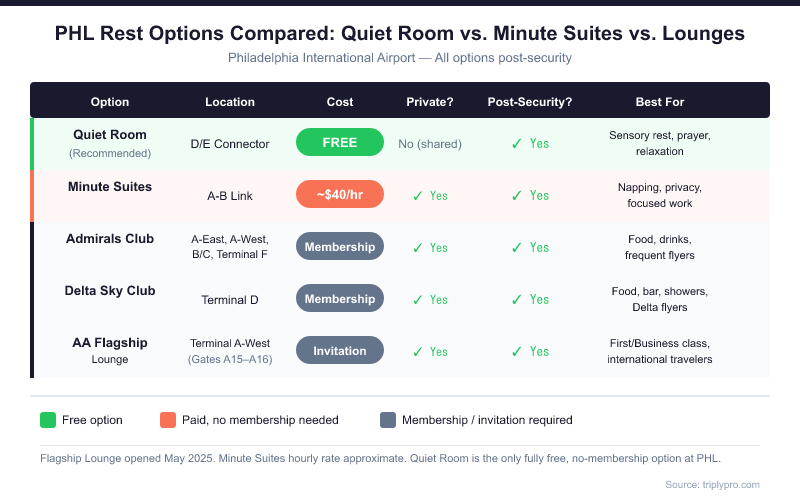Select the Quiet Room row title
800x500 pixels.
coord(110,135)
